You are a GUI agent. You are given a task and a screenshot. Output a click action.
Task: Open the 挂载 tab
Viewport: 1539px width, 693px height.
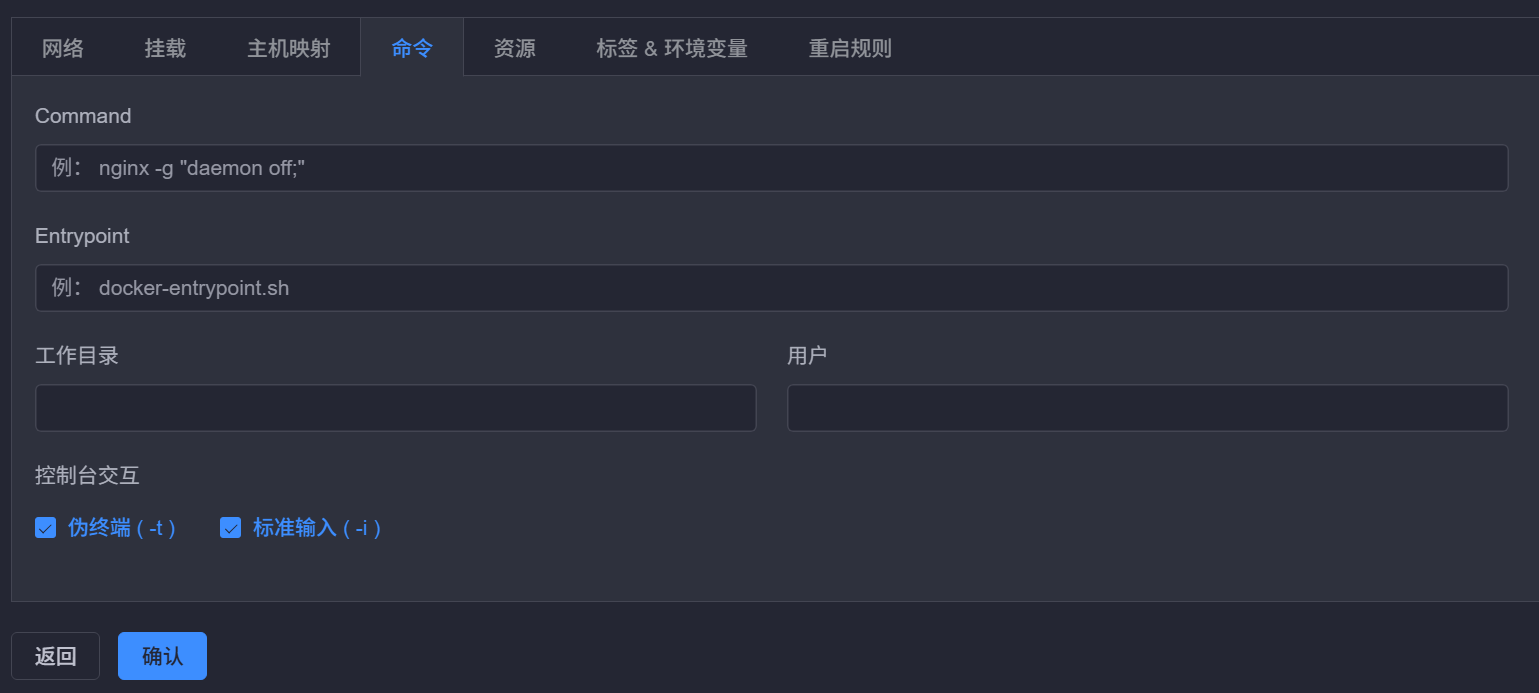tap(165, 48)
